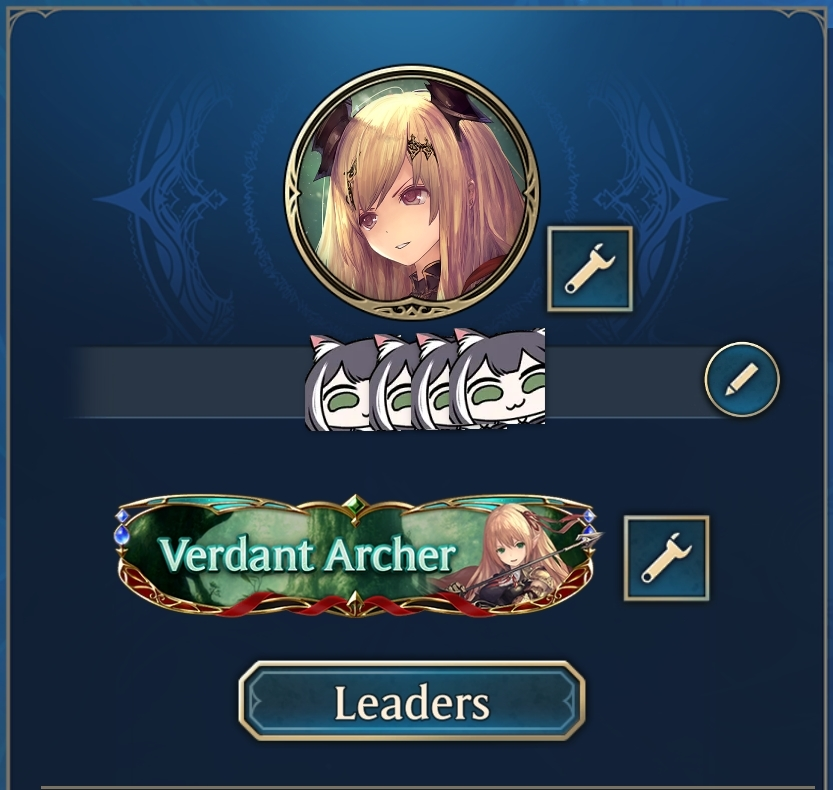Click the wrench icon next to Verdant Archer banner

point(666,558)
